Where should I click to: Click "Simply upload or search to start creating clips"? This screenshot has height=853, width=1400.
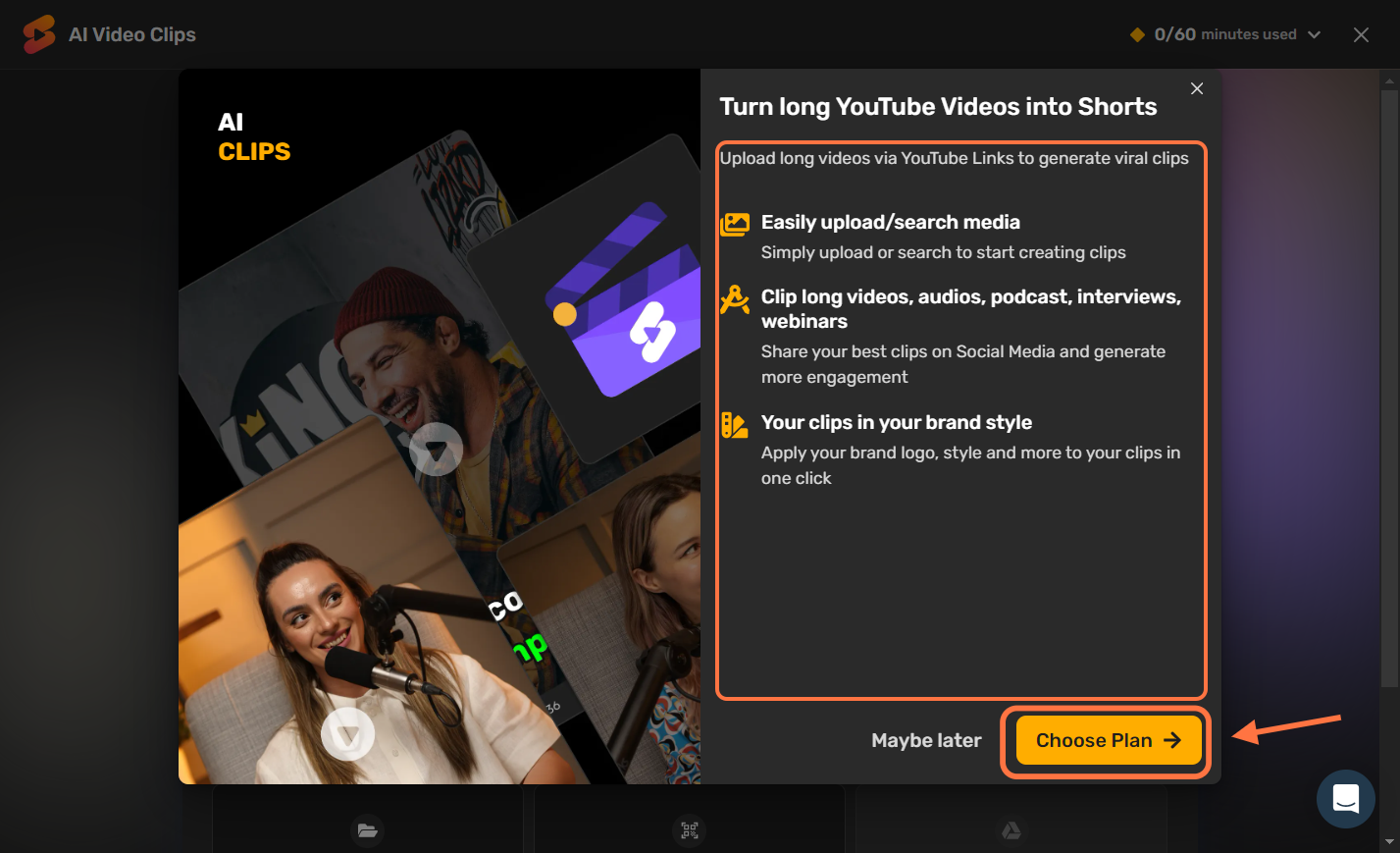click(x=944, y=252)
